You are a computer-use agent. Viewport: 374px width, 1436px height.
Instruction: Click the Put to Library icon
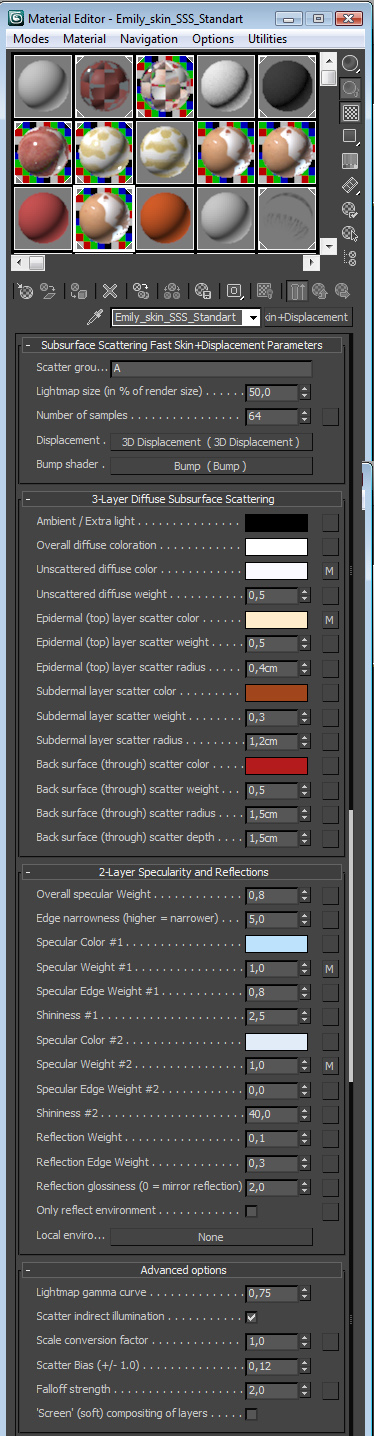tap(203, 291)
